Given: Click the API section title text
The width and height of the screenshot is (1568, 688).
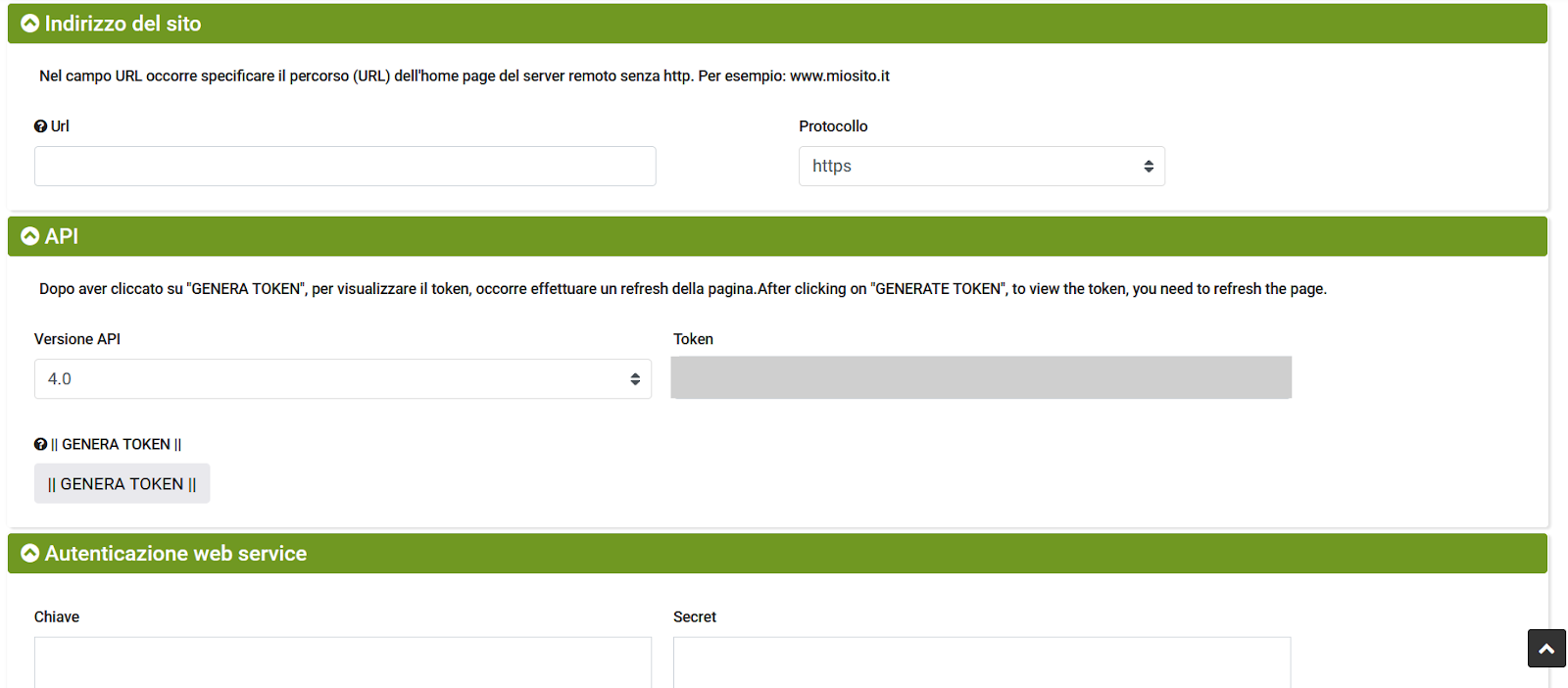Looking at the screenshot, I should [62, 236].
